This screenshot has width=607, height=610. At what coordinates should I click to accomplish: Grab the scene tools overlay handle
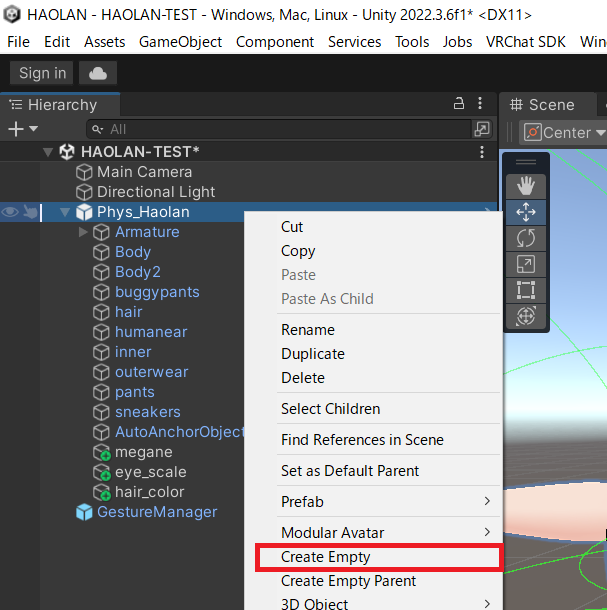pyautogui.click(x=526, y=162)
